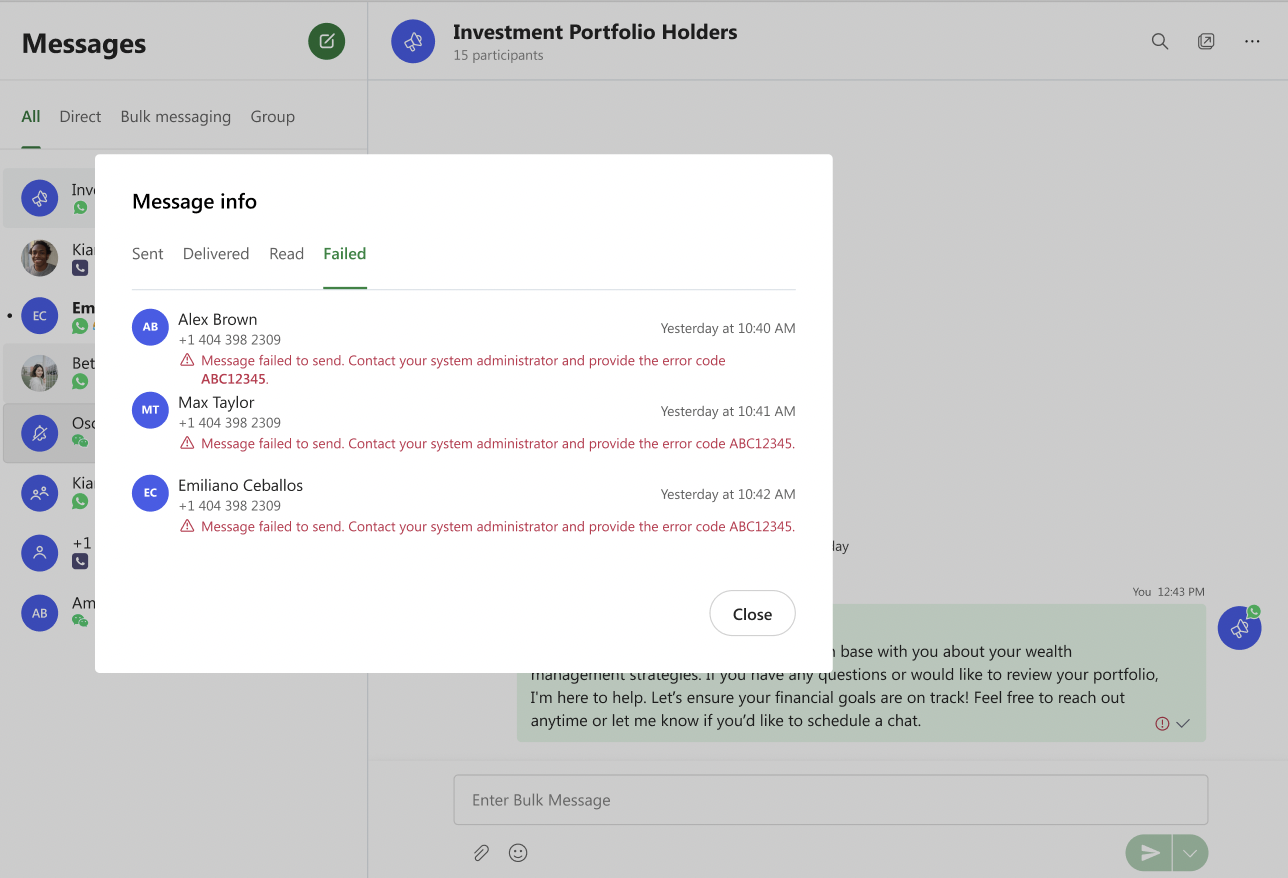Close the Message info dialog

coord(752,613)
